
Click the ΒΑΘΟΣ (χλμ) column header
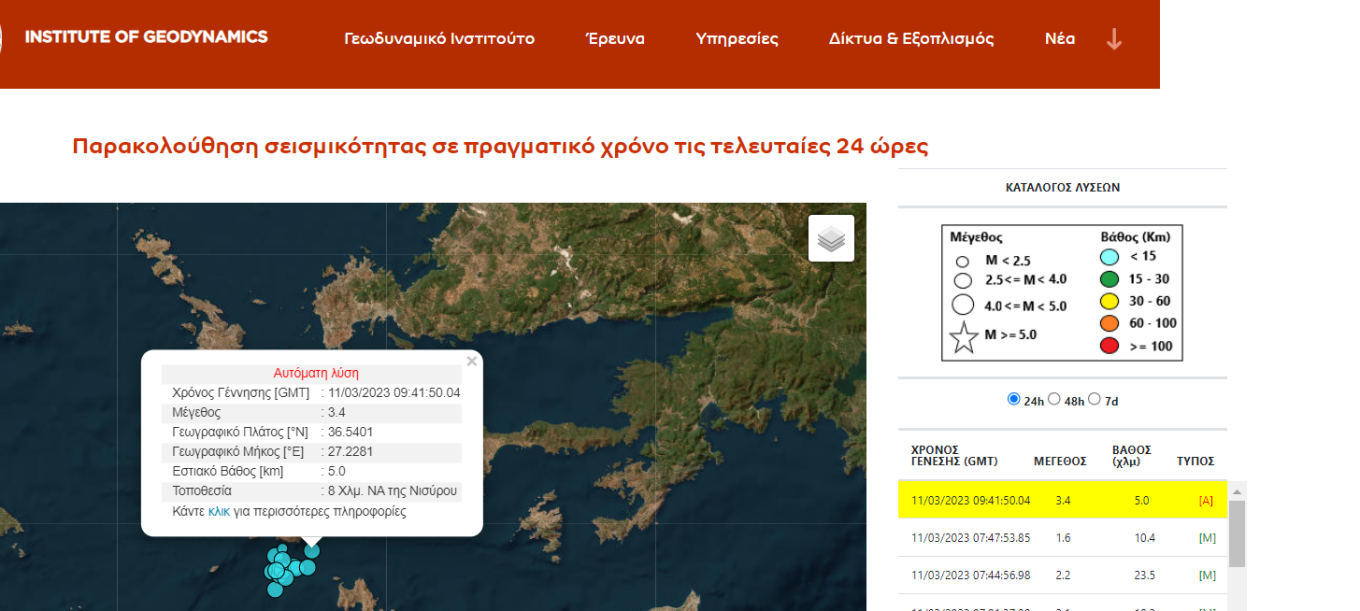point(1132,455)
